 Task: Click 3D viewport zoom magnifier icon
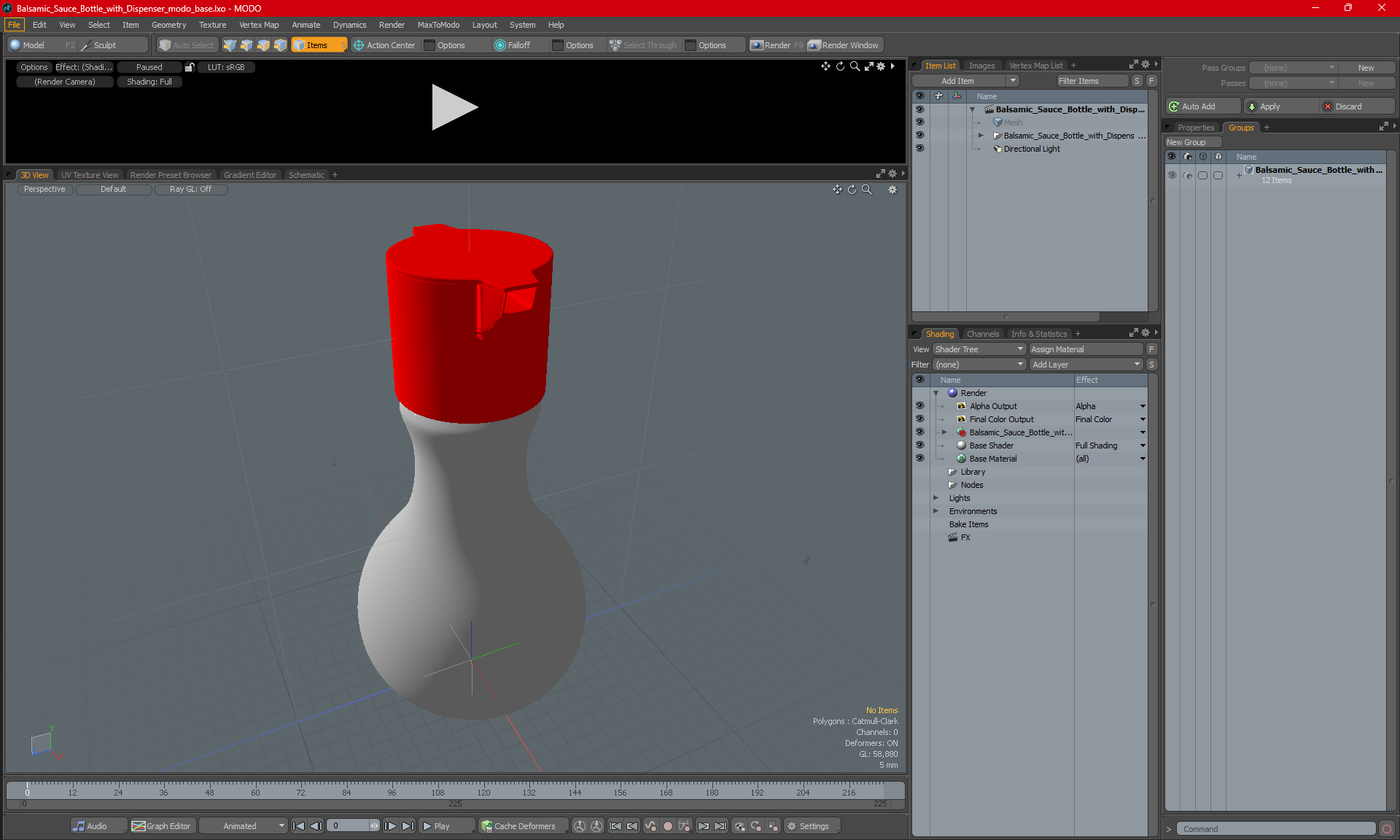867,190
